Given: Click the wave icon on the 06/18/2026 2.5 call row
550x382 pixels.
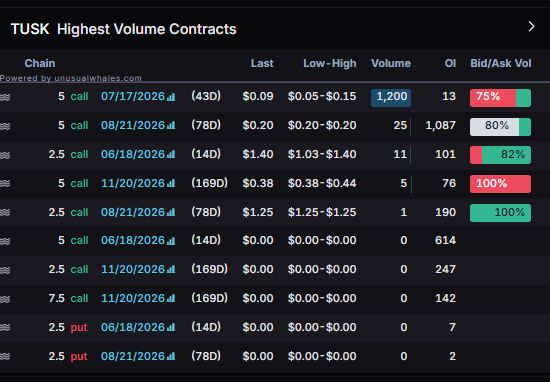Looking at the screenshot, I should [5, 155].
